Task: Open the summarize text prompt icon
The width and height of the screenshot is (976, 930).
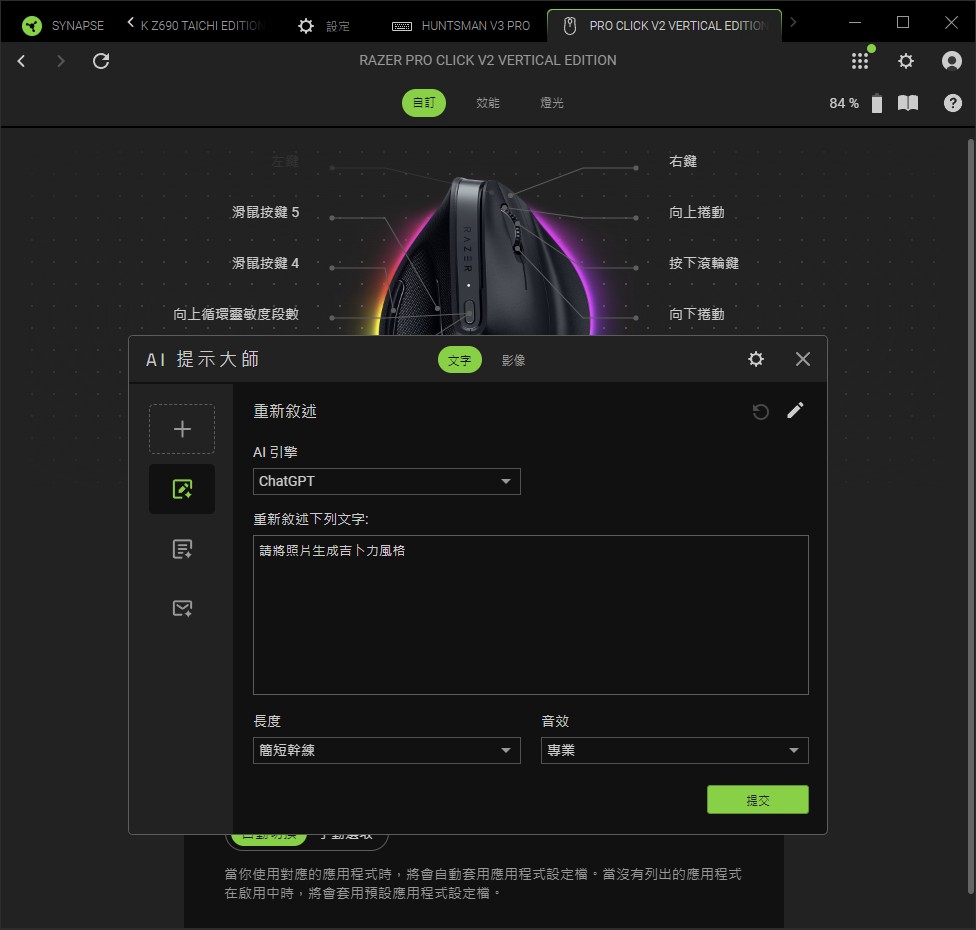Action: (182, 549)
